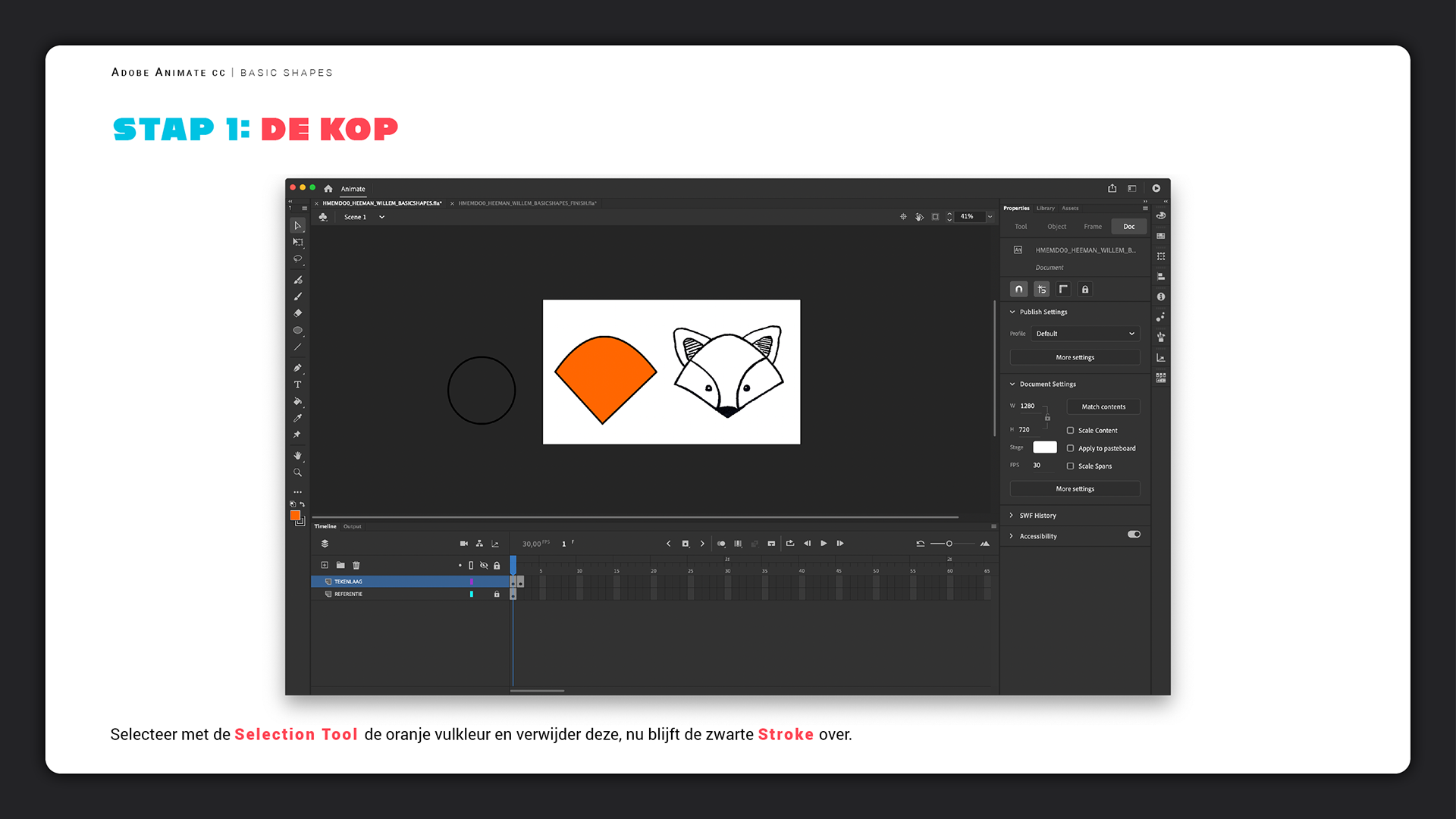This screenshot has height=819, width=1456.
Task: Select the Text tool
Action: click(x=297, y=384)
